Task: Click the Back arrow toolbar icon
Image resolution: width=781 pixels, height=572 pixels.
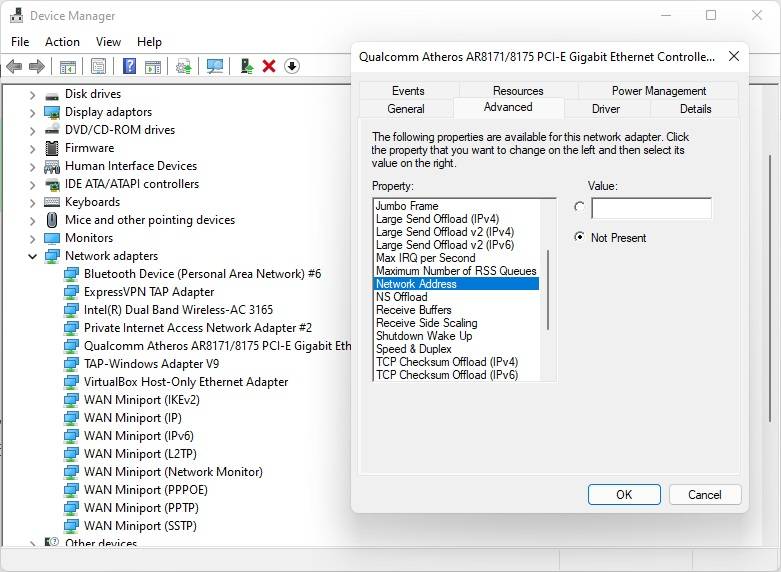Action: (14, 66)
